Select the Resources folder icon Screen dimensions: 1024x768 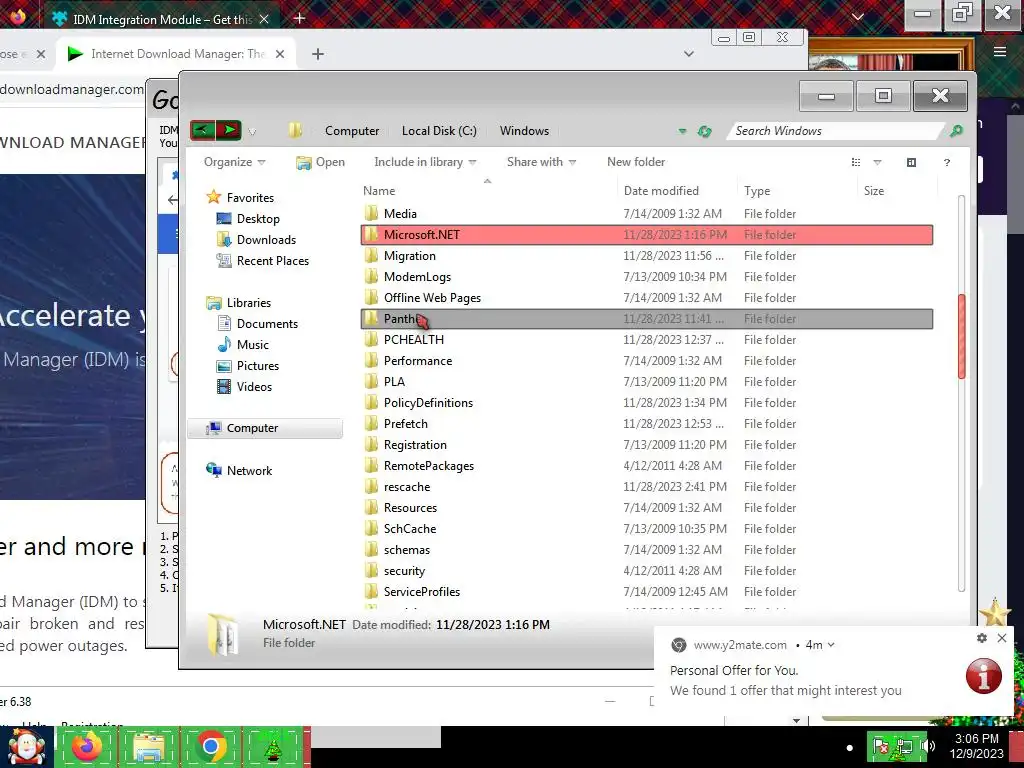coord(371,507)
